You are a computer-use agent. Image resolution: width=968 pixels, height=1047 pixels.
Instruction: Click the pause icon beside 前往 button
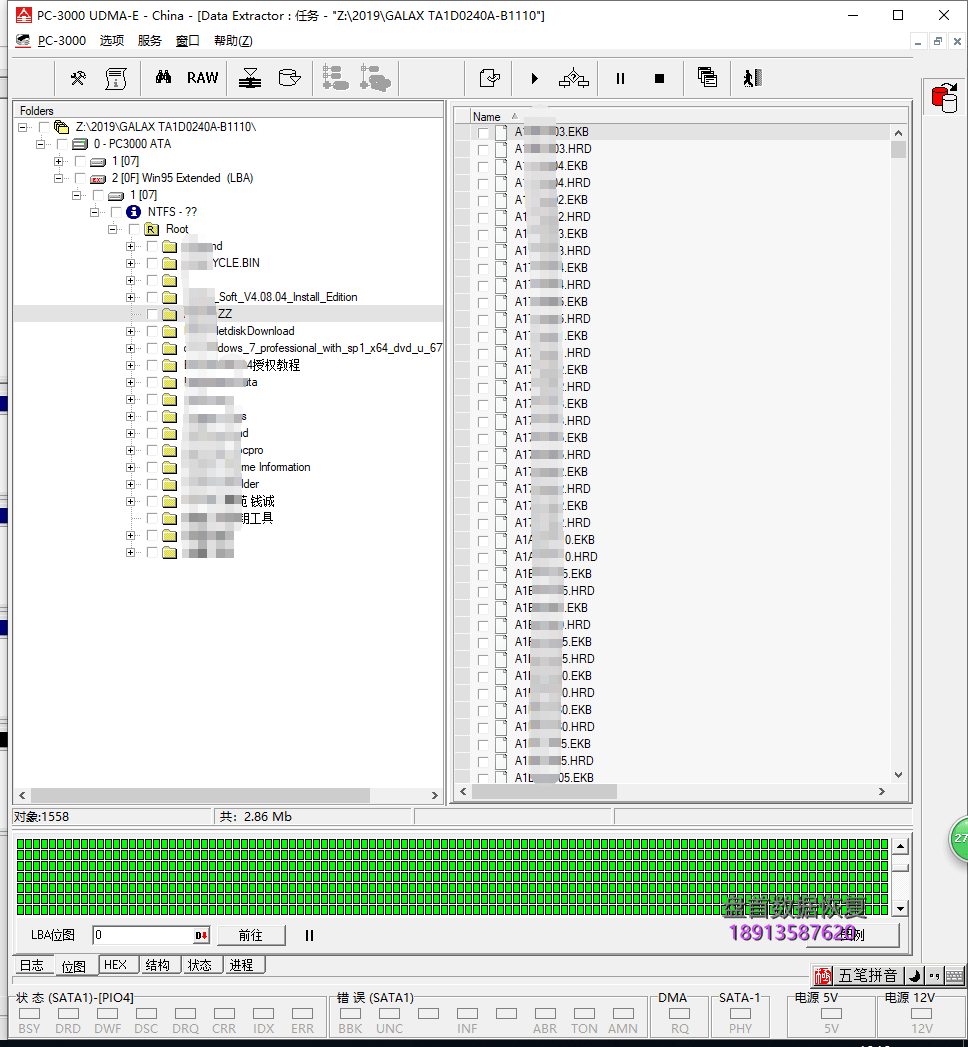[x=309, y=935]
